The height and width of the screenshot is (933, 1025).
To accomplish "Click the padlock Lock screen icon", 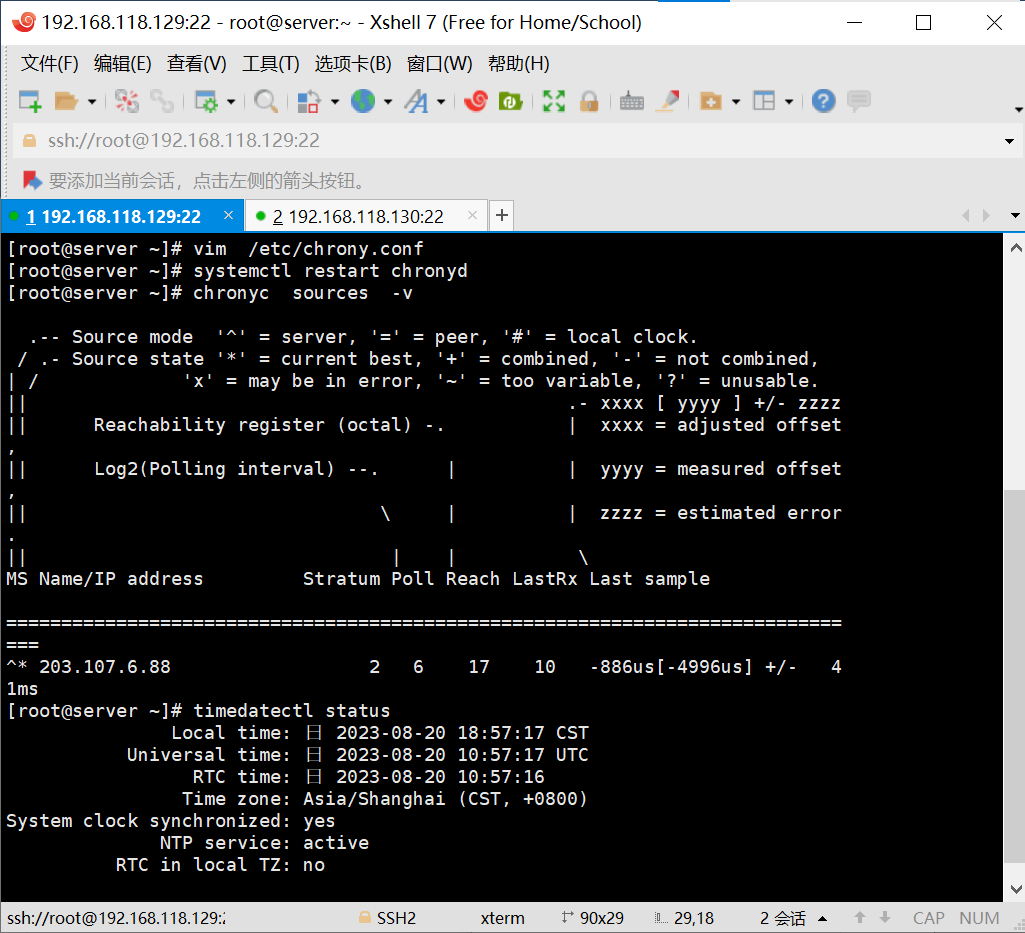I will pos(589,101).
